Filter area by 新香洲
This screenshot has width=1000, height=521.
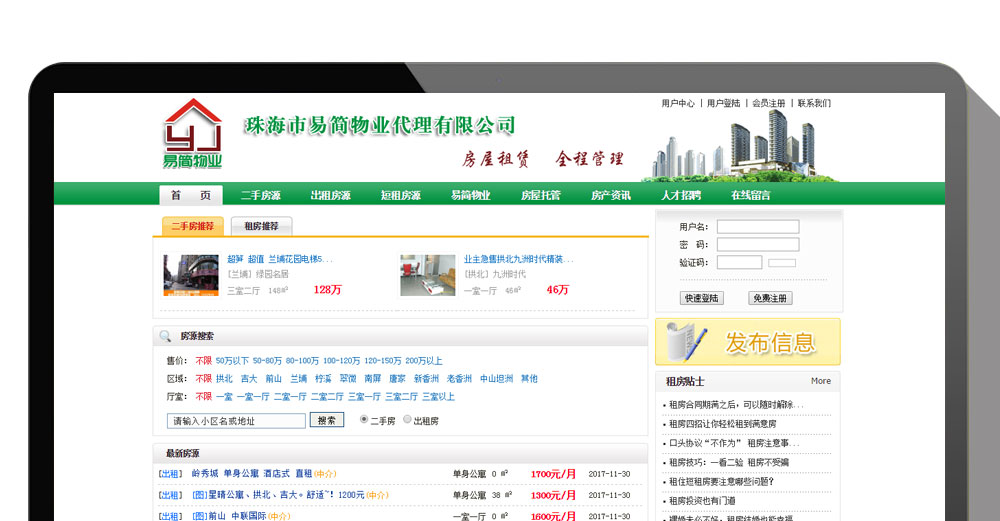(426, 379)
